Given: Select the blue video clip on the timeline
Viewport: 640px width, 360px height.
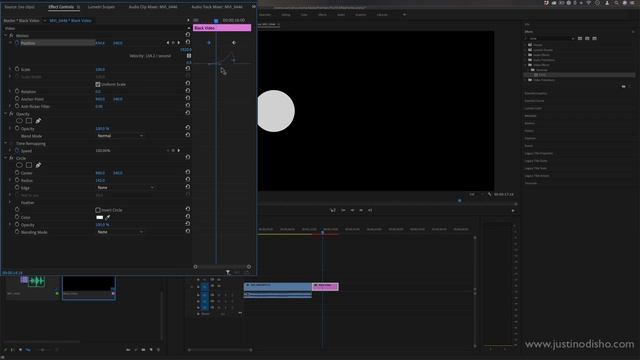Looking at the screenshot, I should (278, 287).
